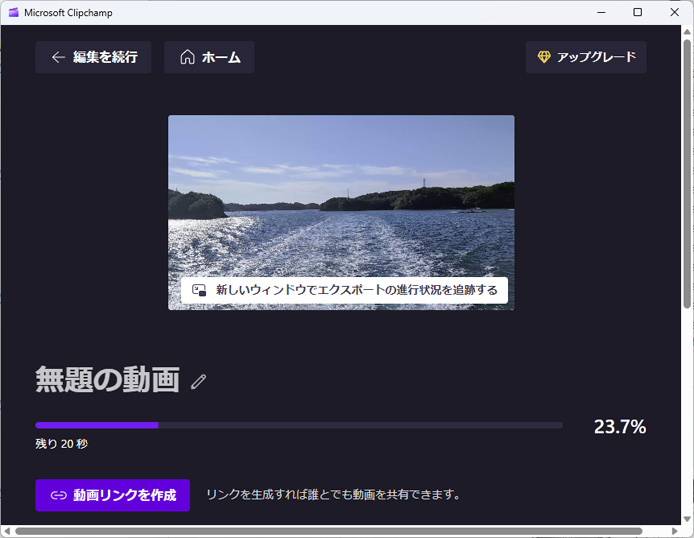Click the video preview thumbnail
The image size is (694, 538).
tap(341, 212)
